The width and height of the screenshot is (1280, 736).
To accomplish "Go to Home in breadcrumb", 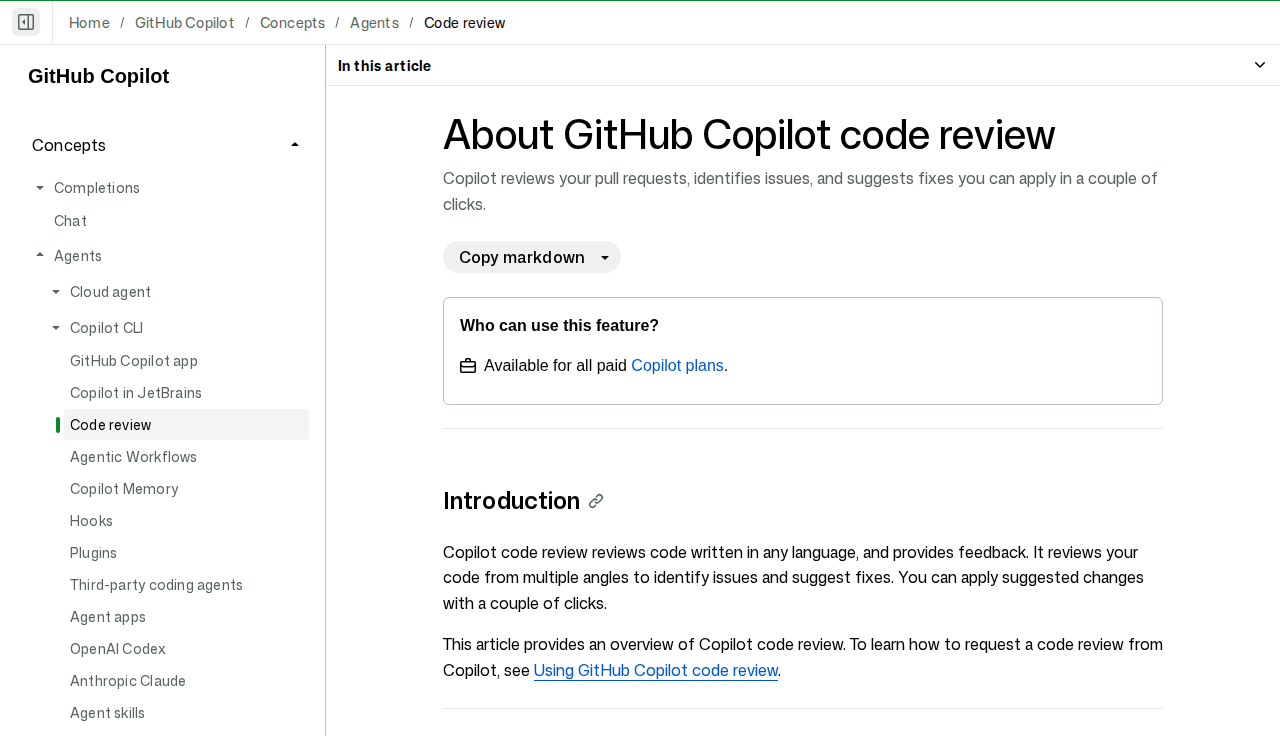I will [89, 23].
